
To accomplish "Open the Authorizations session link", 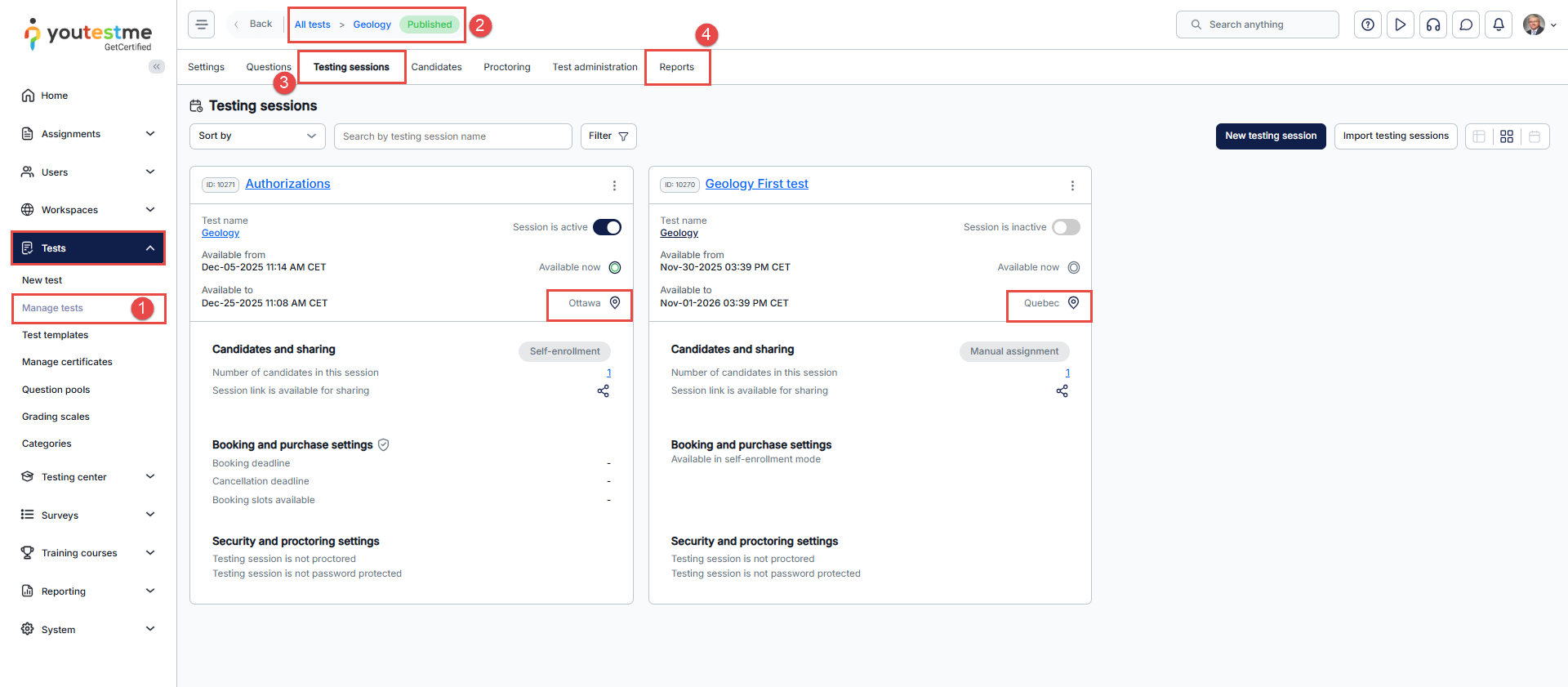I will pyautogui.click(x=287, y=184).
